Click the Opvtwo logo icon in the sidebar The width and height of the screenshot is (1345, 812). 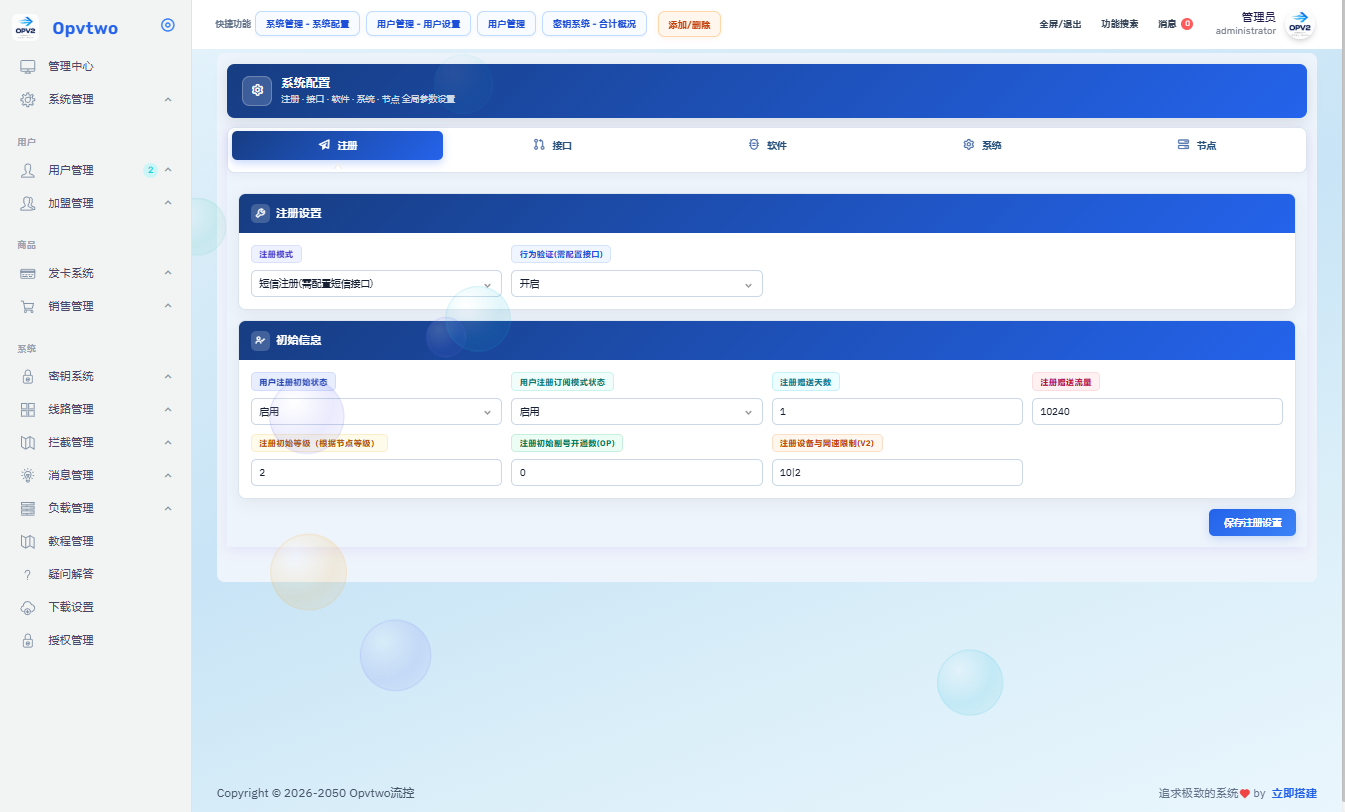pyautogui.click(x=26, y=27)
